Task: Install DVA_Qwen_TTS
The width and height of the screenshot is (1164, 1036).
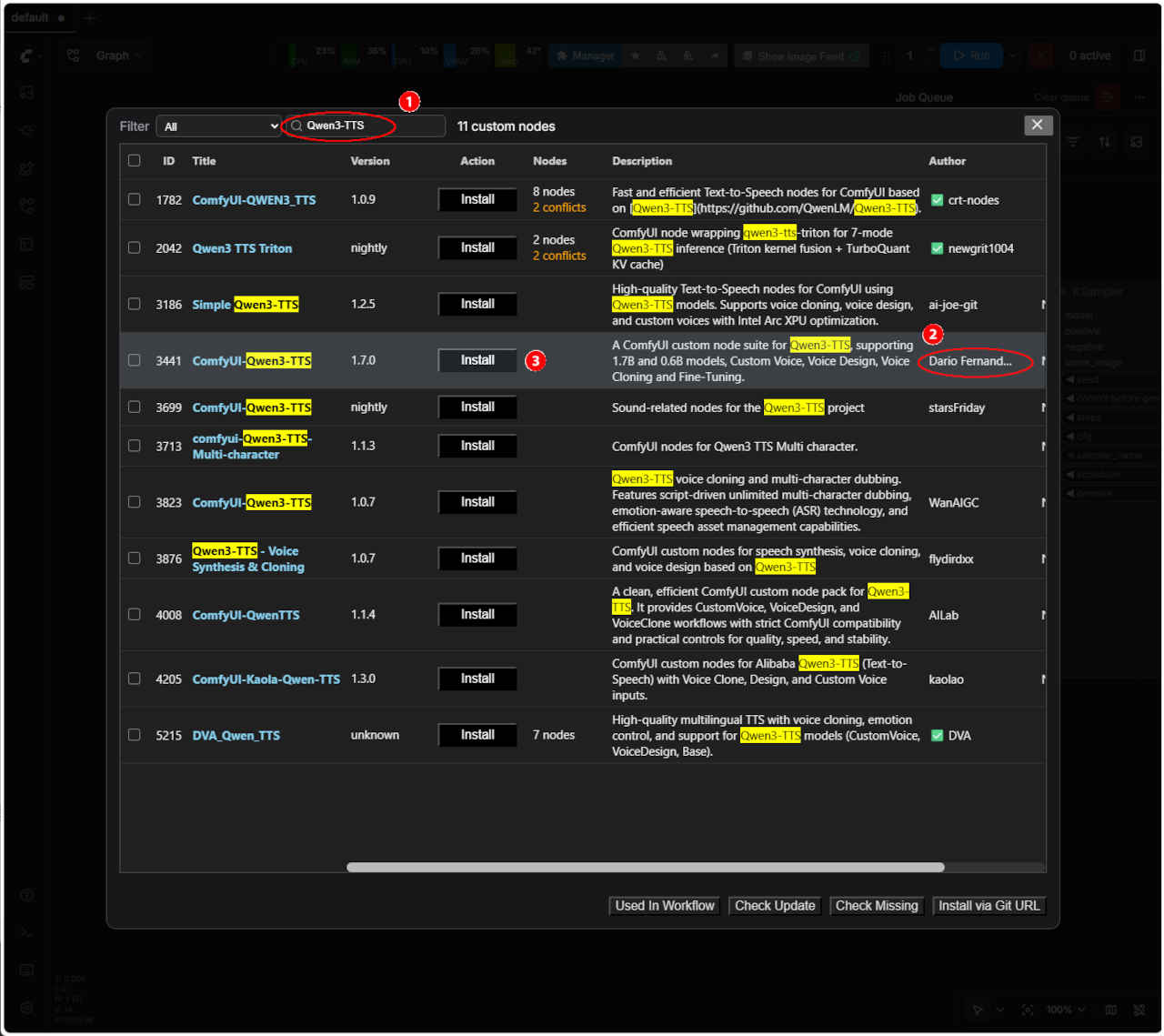Action: pyautogui.click(x=477, y=735)
